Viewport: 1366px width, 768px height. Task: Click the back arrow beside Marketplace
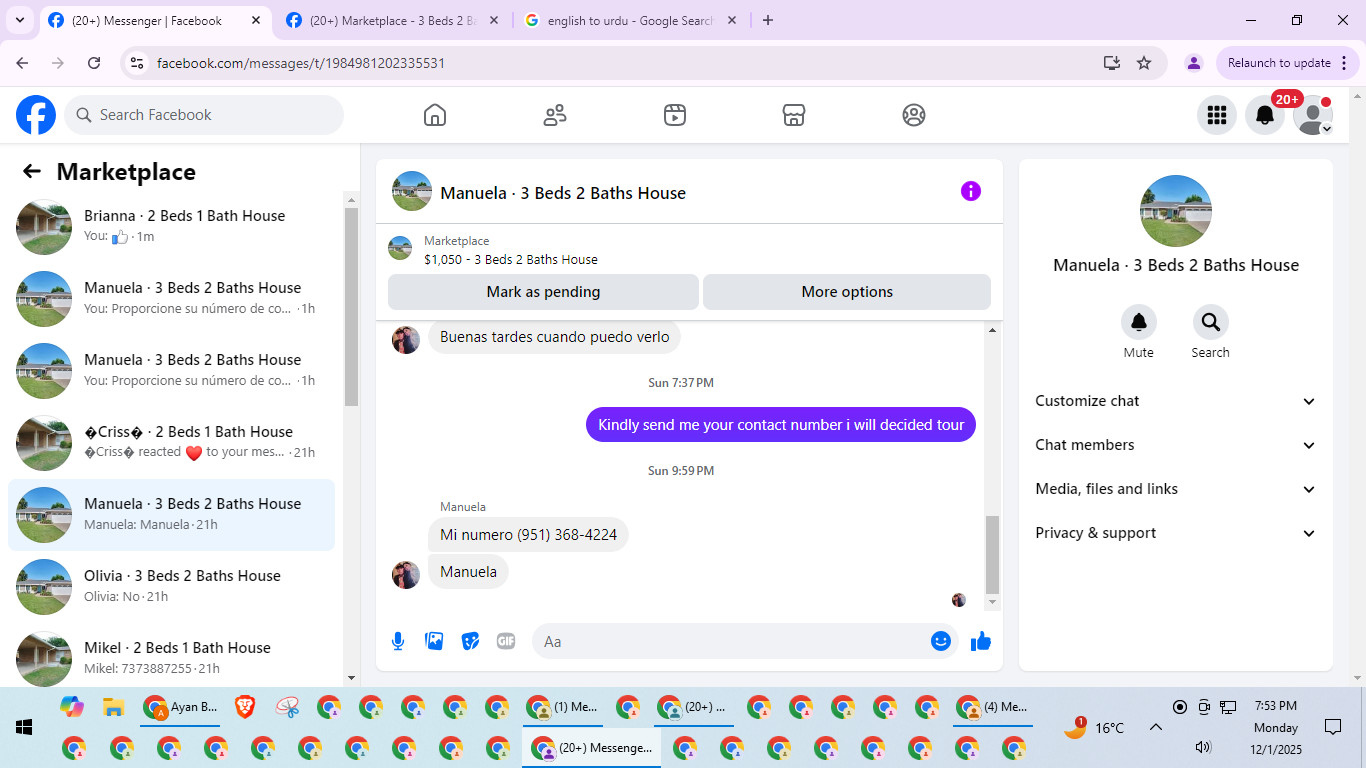(32, 172)
